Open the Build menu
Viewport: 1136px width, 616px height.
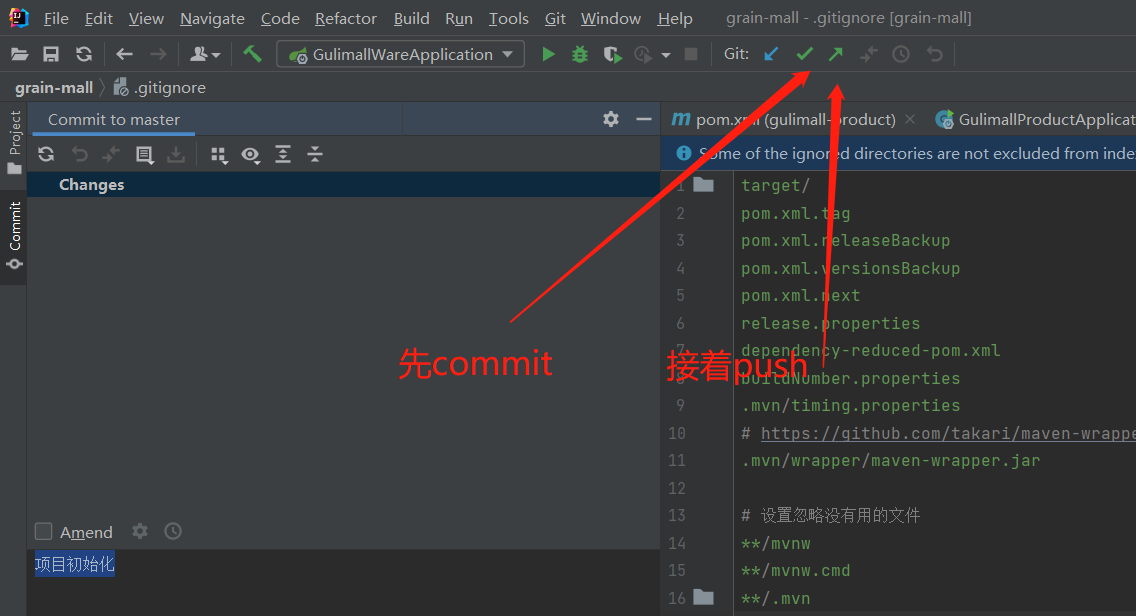tap(412, 18)
